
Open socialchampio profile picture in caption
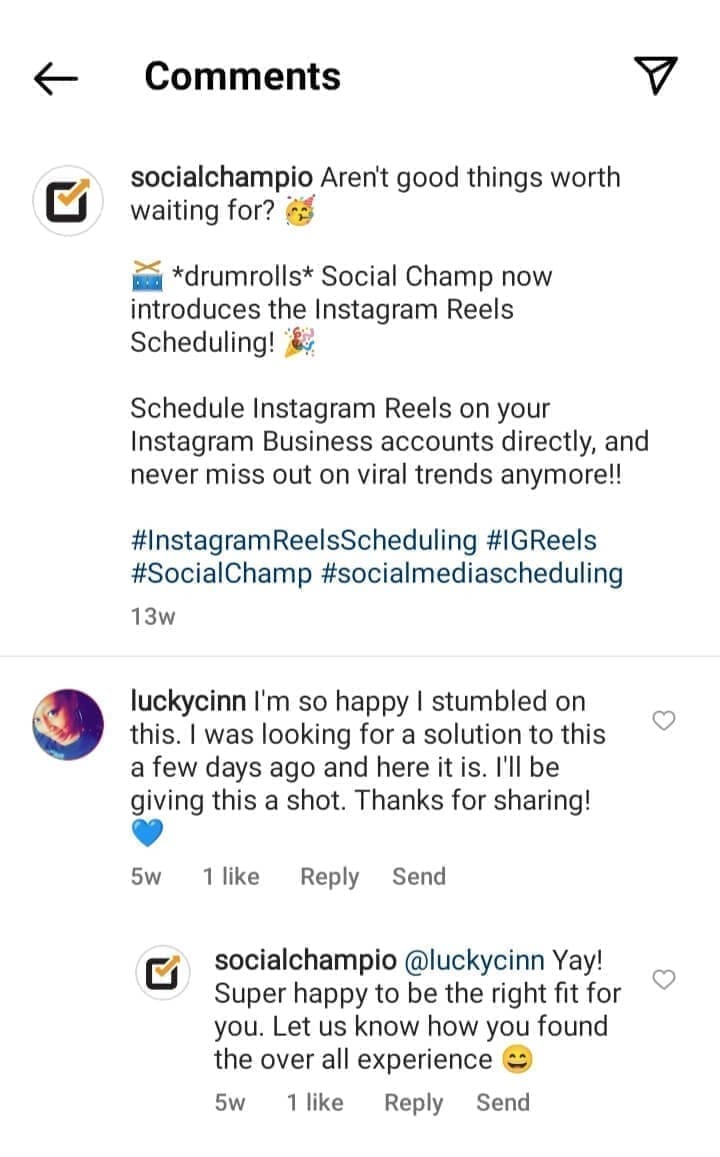tap(68, 202)
